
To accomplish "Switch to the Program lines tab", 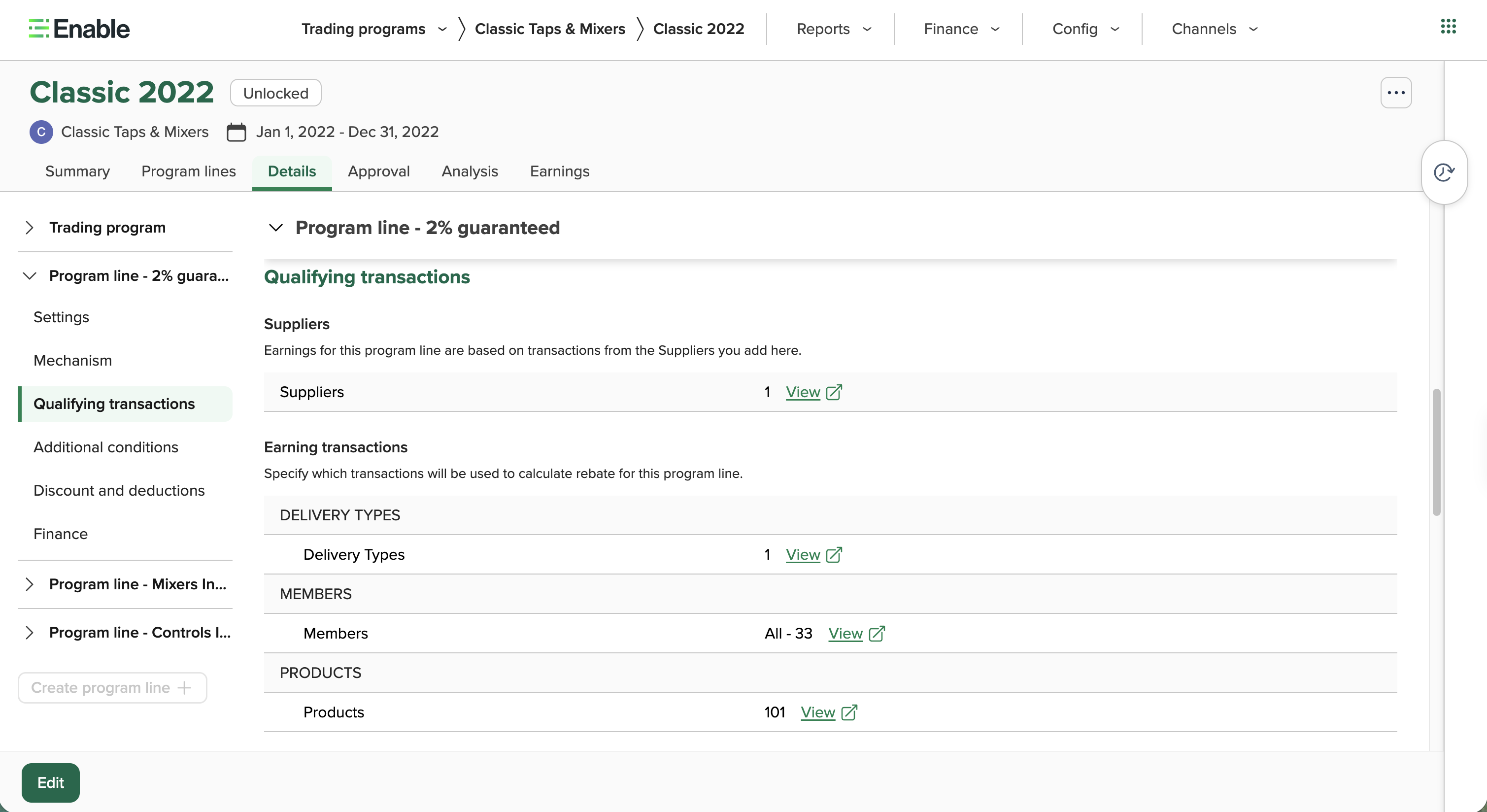I will coord(188,171).
